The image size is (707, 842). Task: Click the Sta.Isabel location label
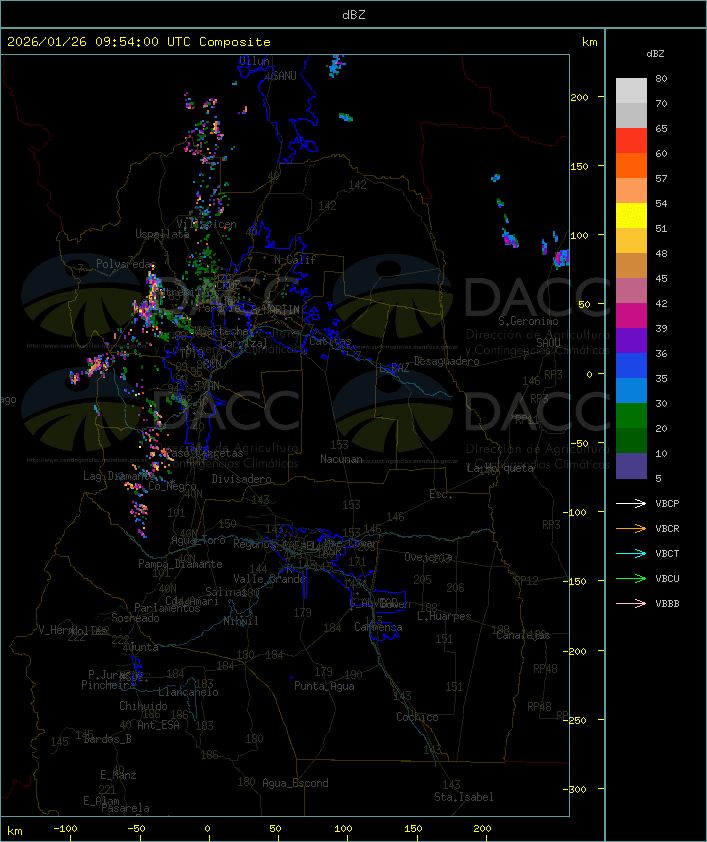(x=463, y=797)
